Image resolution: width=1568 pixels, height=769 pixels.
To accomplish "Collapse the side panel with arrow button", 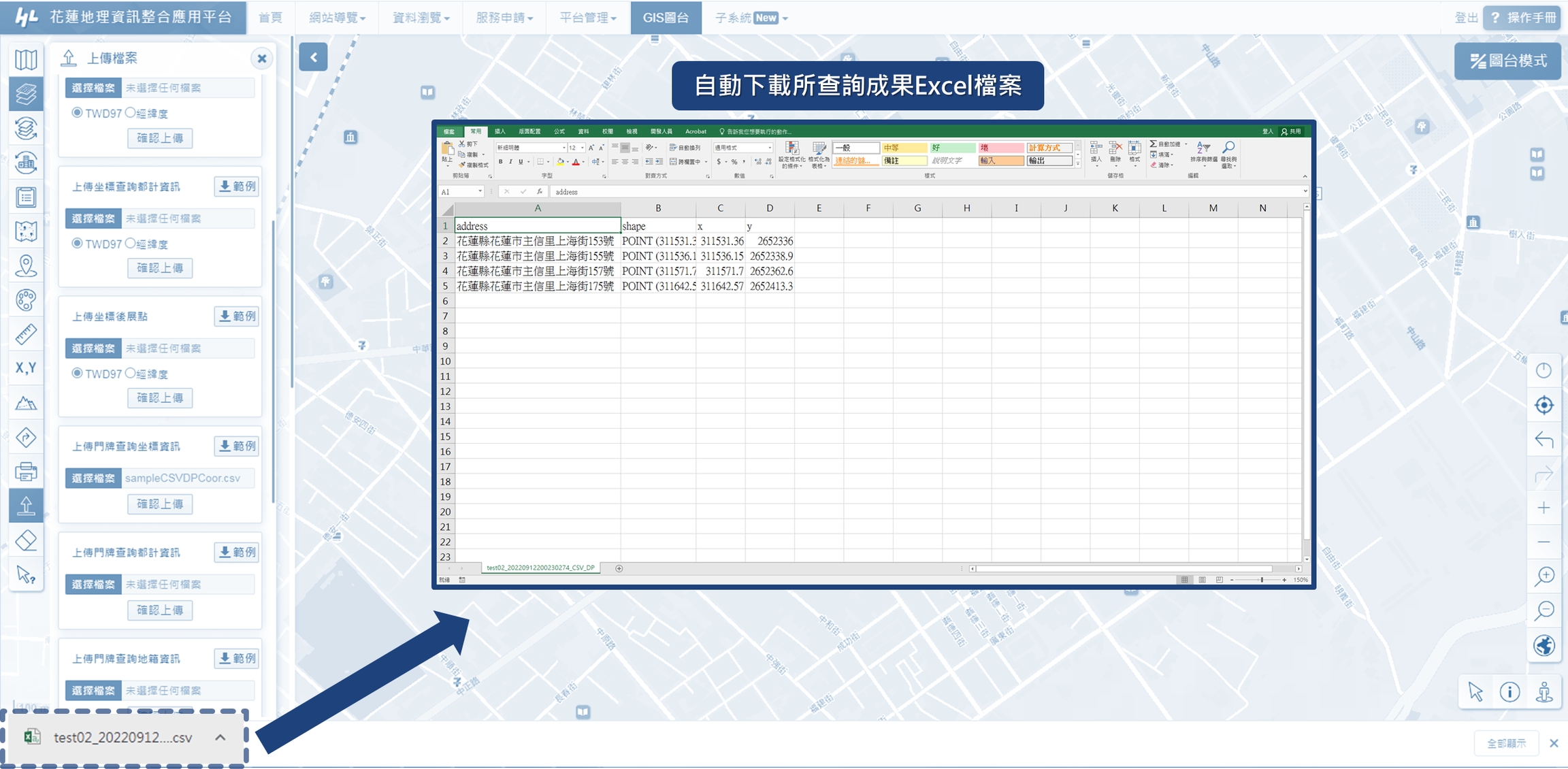I will point(313,58).
